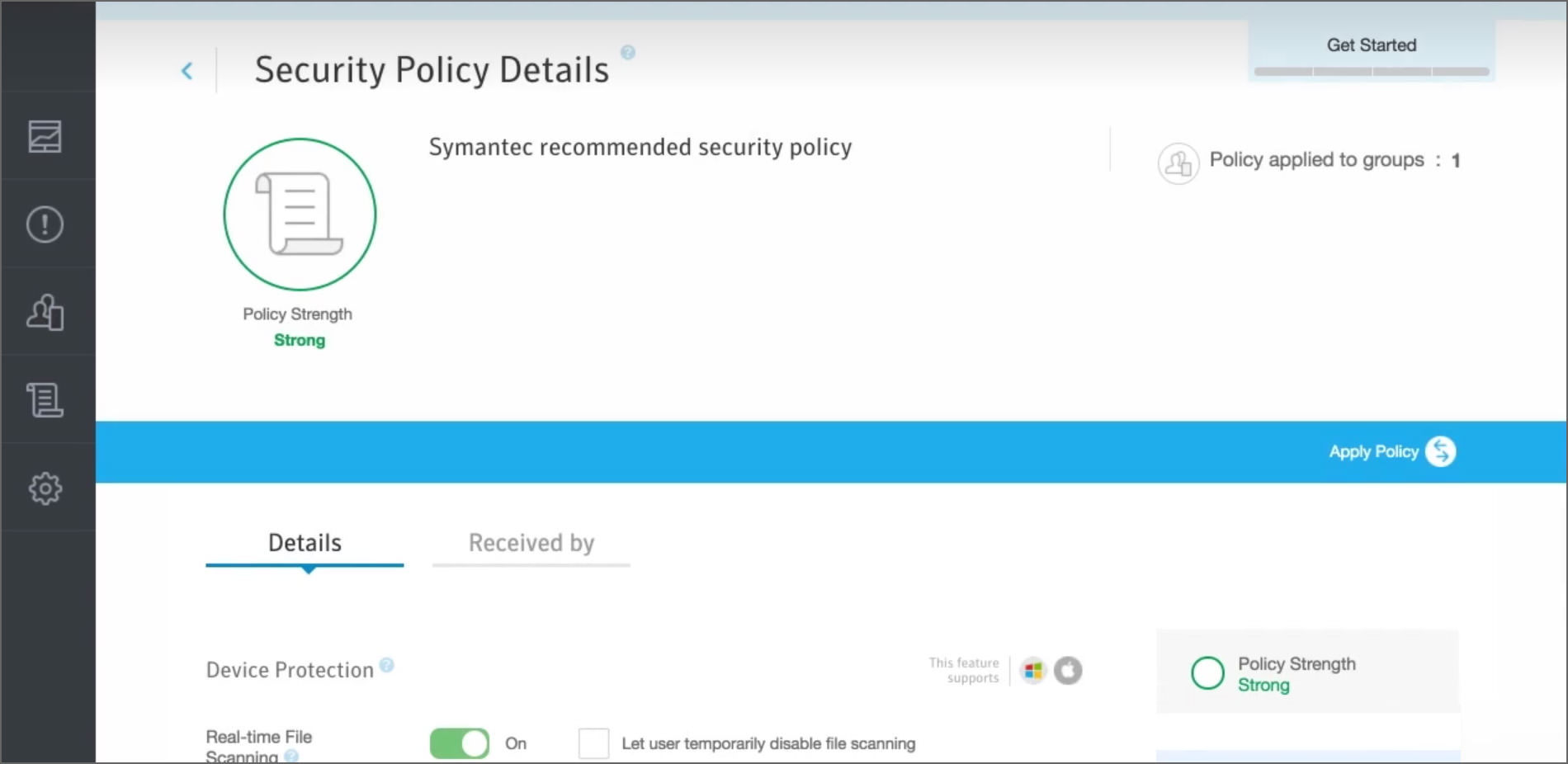
Task: Switch to the Received by tab
Action: (531, 544)
